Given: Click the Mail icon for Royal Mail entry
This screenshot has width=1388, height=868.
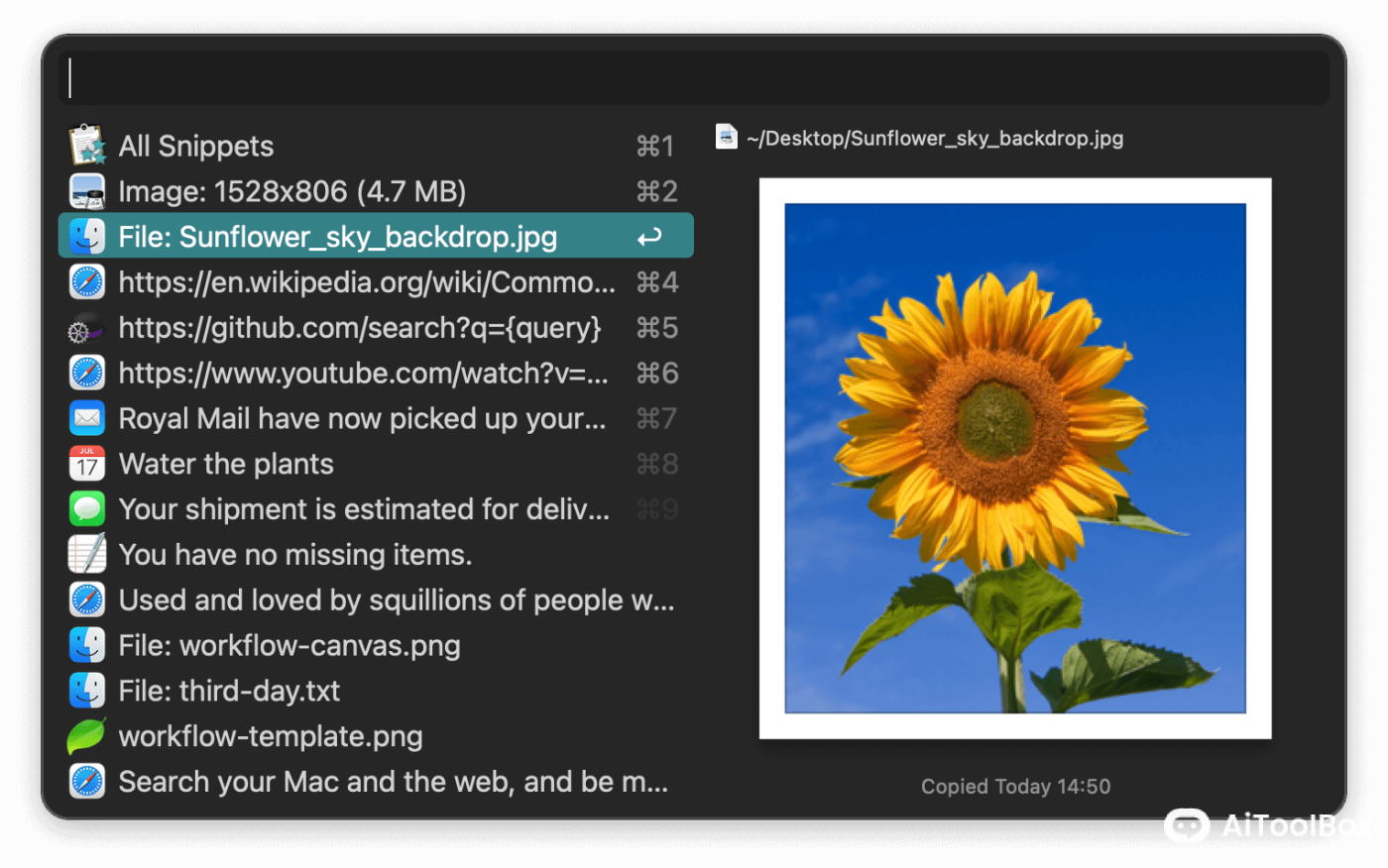Looking at the screenshot, I should [x=87, y=418].
